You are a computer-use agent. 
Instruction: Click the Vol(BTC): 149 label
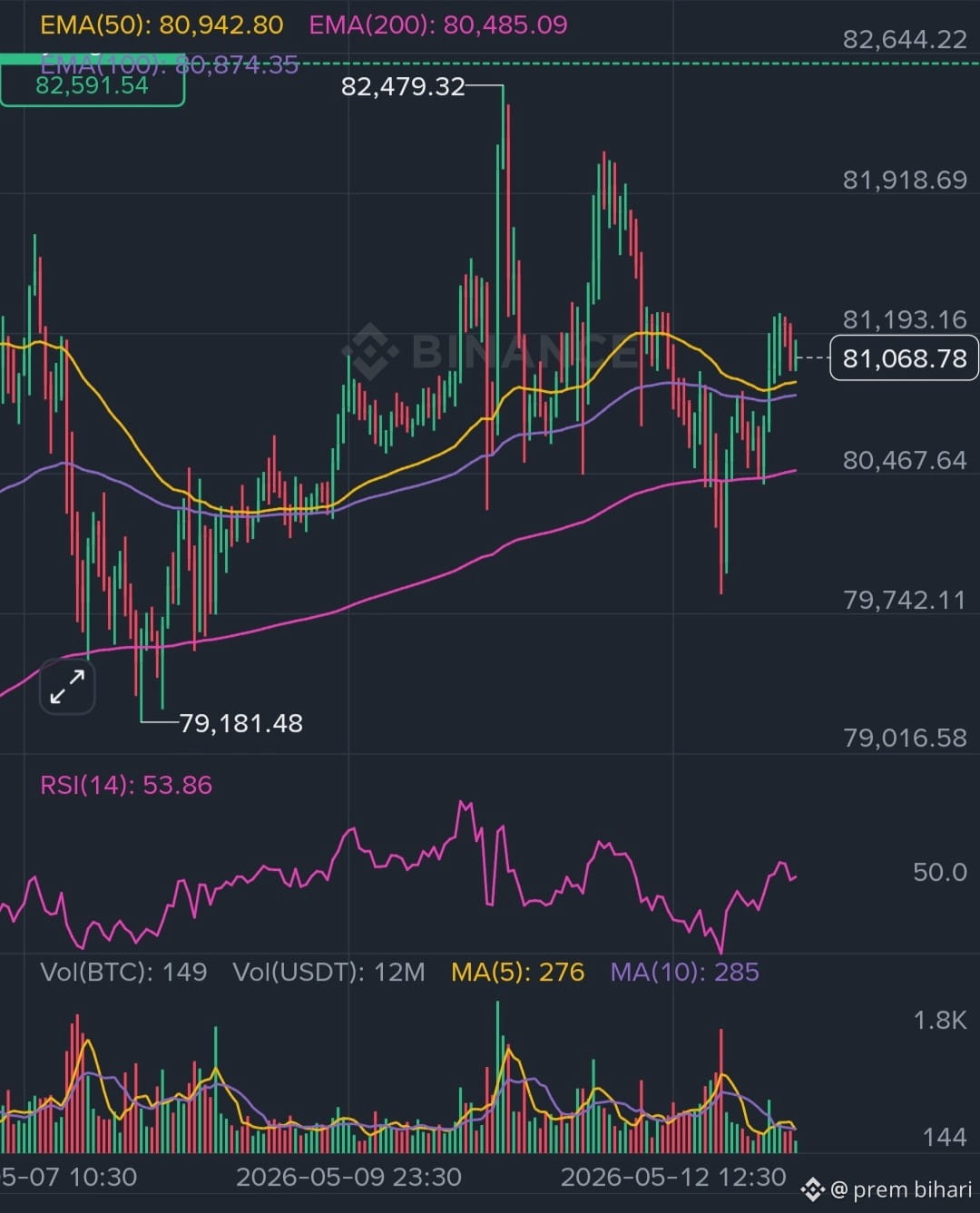123,973
